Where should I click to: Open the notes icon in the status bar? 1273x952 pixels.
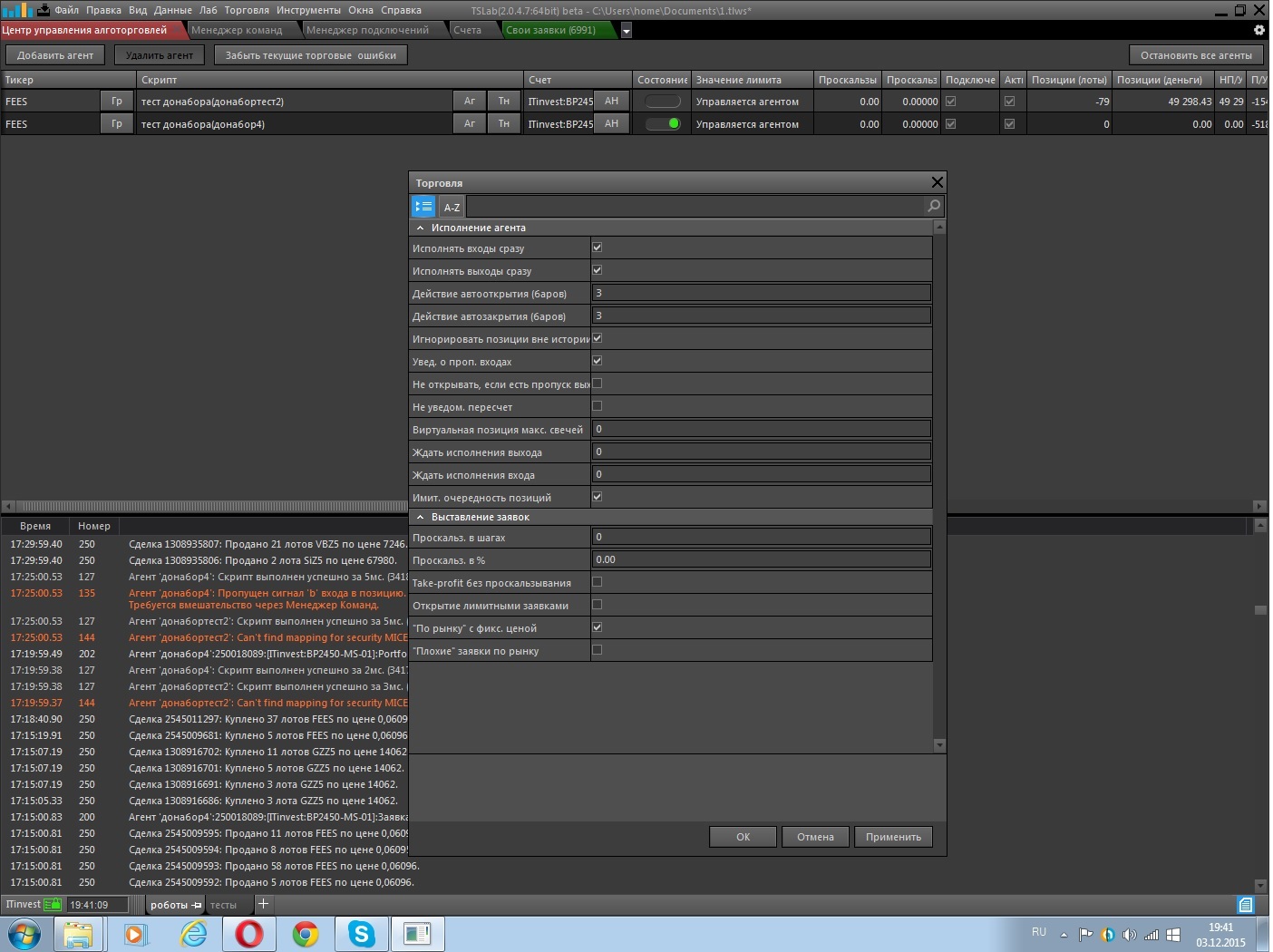[x=1246, y=905]
